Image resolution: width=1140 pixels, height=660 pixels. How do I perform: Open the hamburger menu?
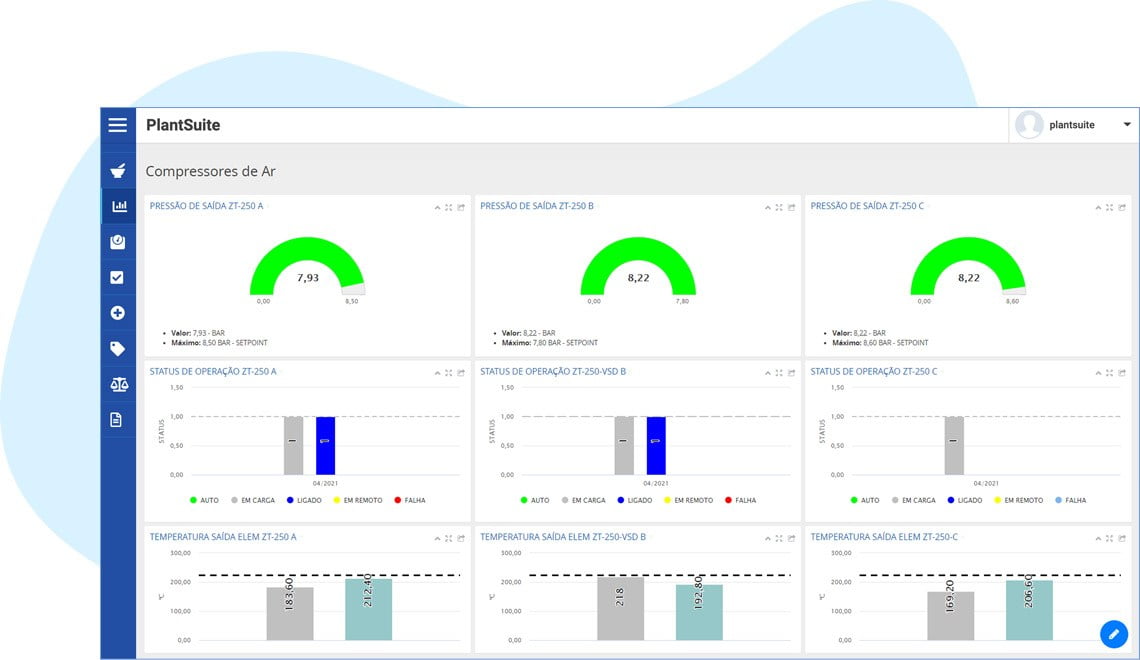[118, 125]
